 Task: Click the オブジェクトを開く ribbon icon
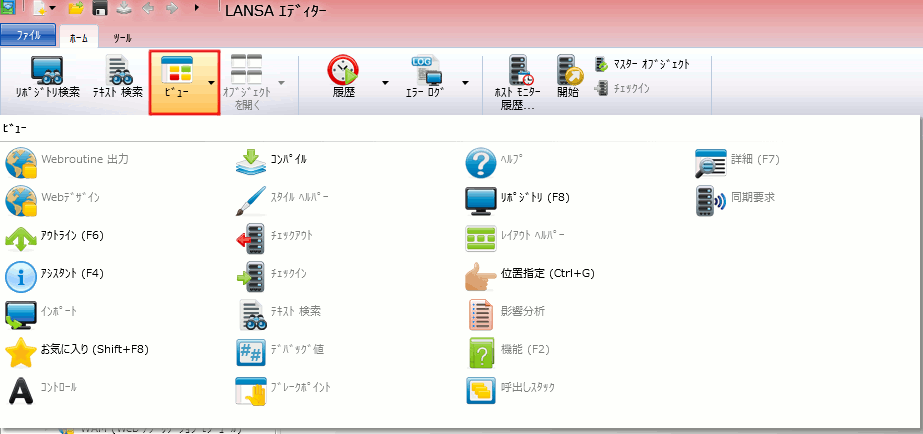pyautogui.click(x=247, y=69)
